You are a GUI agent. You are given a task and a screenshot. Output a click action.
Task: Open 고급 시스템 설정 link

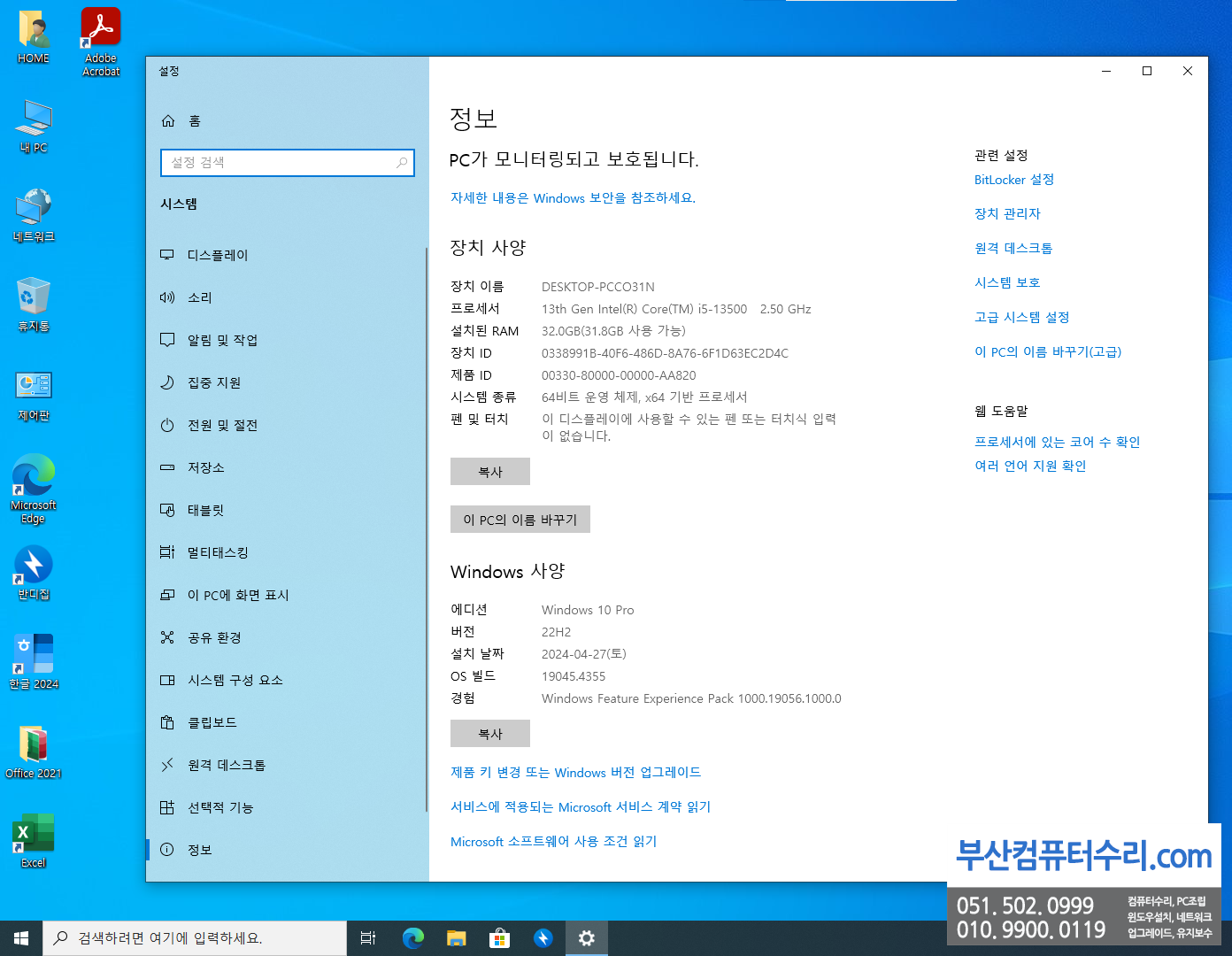pos(1022,318)
